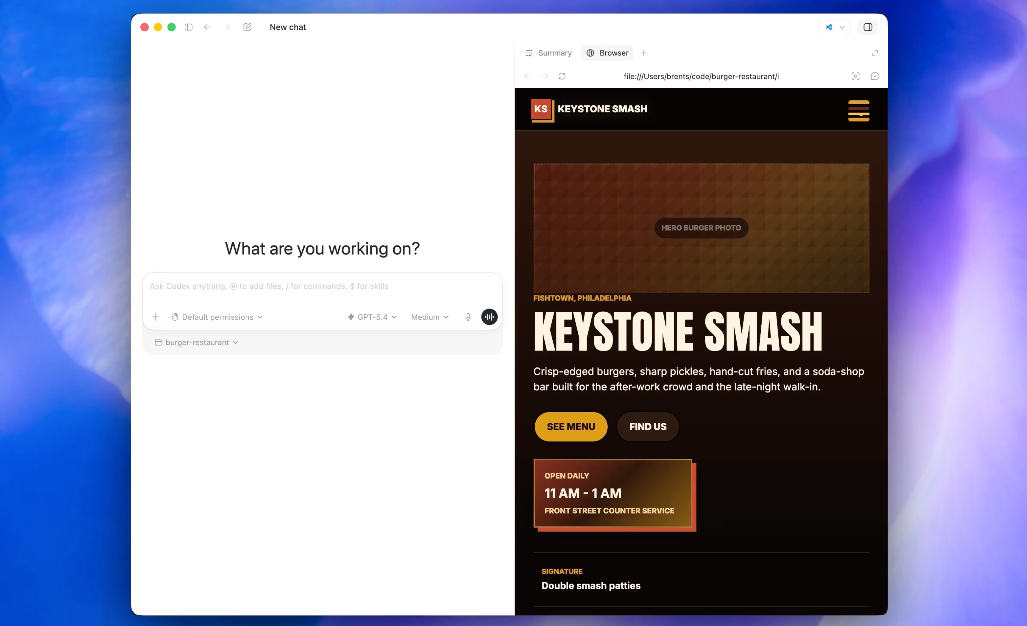Open the Medium reasoning effort dropdown
The image size is (1027, 626).
pyautogui.click(x=429, y=317)
